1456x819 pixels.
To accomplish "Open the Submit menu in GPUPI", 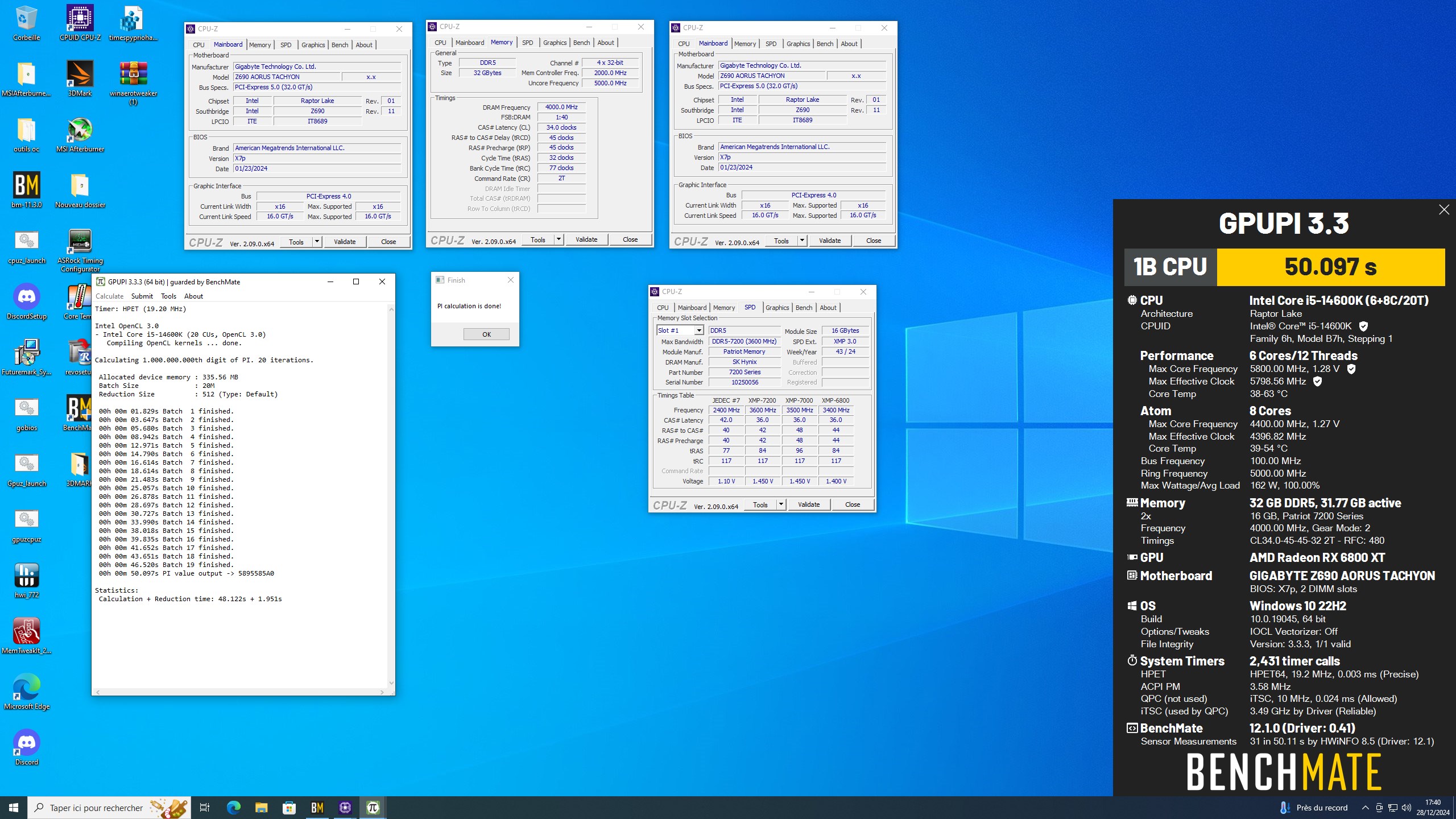I will (142, 296).
